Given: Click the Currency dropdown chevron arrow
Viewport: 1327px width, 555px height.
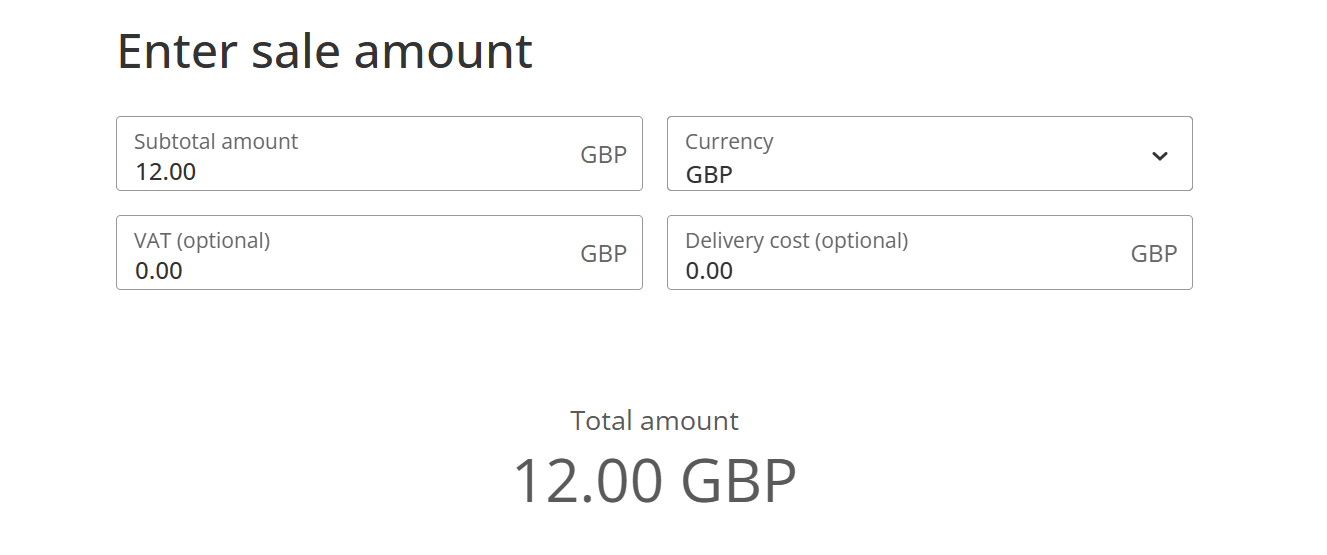Looking at the screenshot, I should pos(1160,156).
